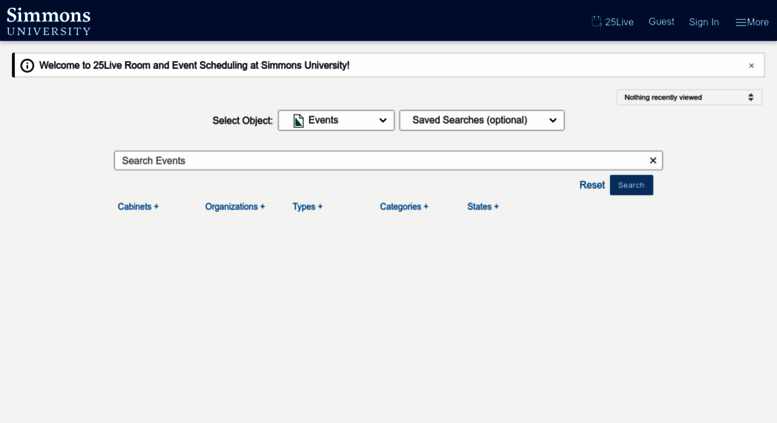
Task: Open the 25Live calendar icon link
Action: point(612,22)
